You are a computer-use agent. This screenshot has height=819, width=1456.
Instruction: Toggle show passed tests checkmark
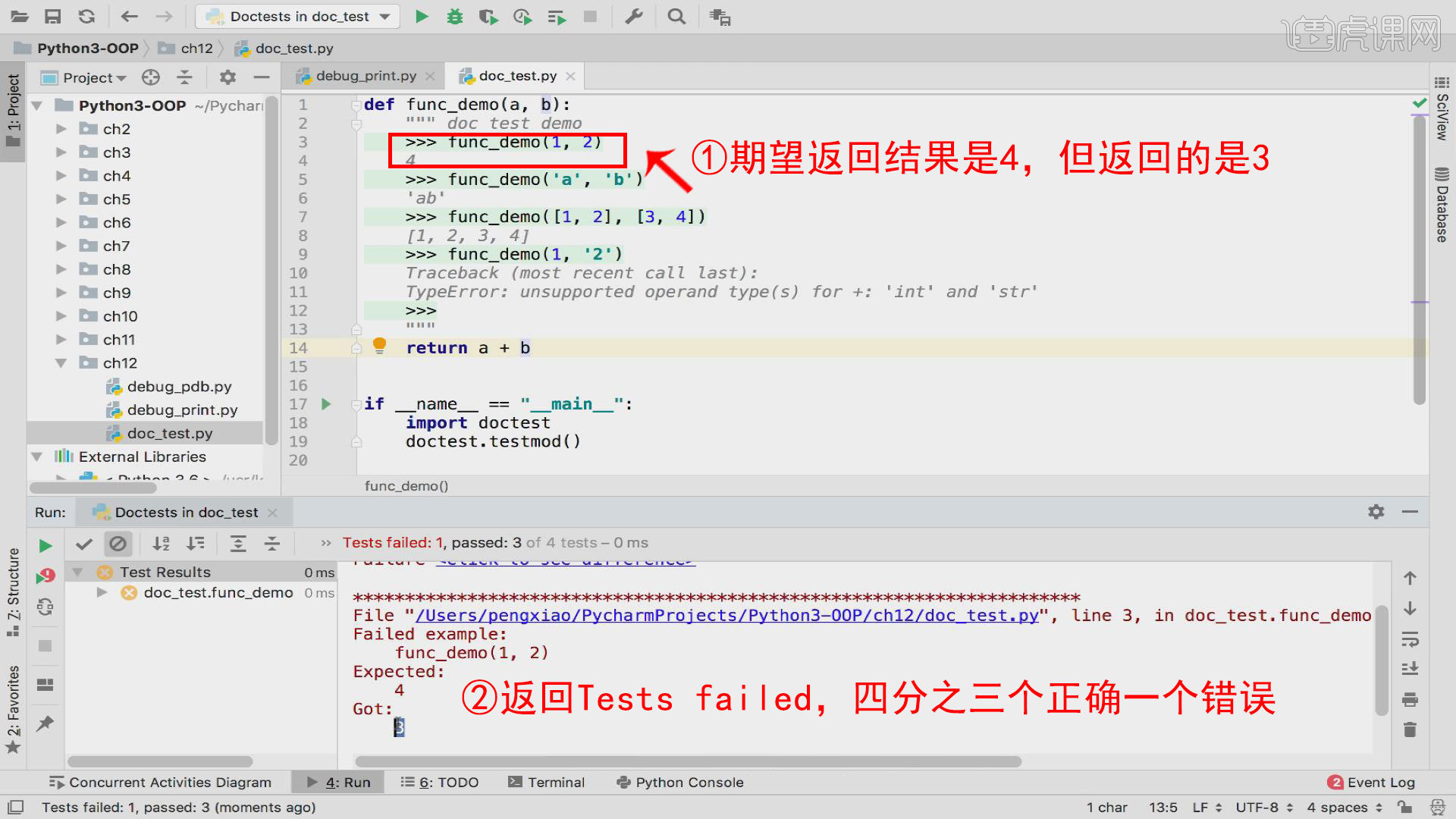click(83, 544)
